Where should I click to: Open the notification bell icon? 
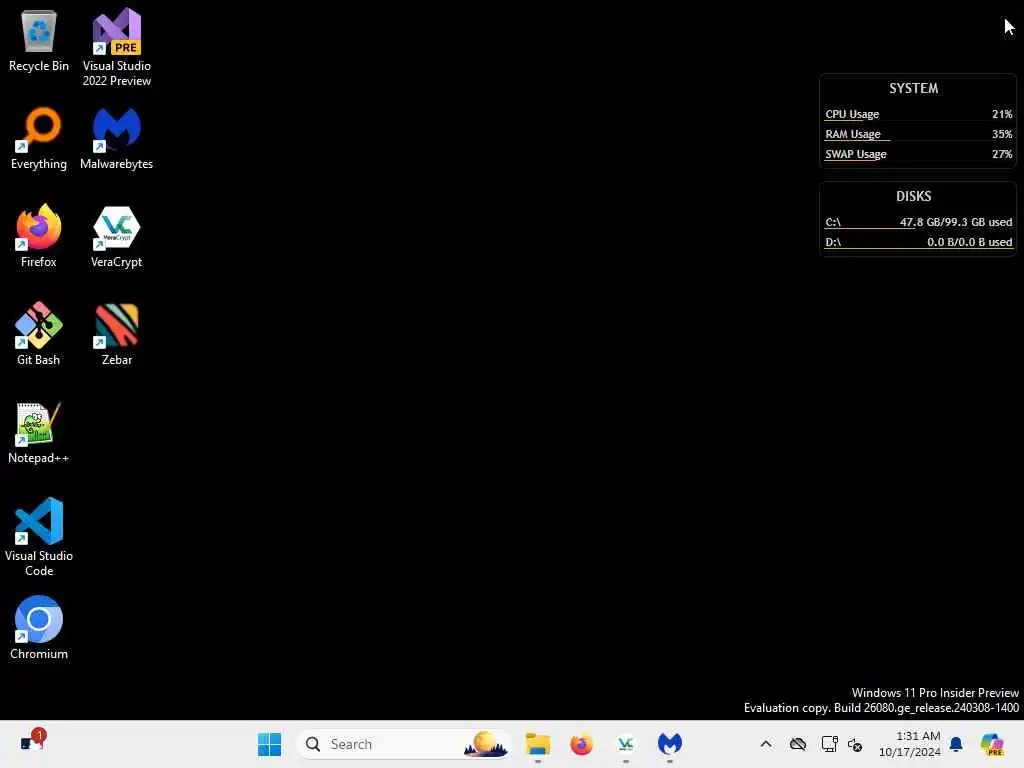(x=956, y=744)
